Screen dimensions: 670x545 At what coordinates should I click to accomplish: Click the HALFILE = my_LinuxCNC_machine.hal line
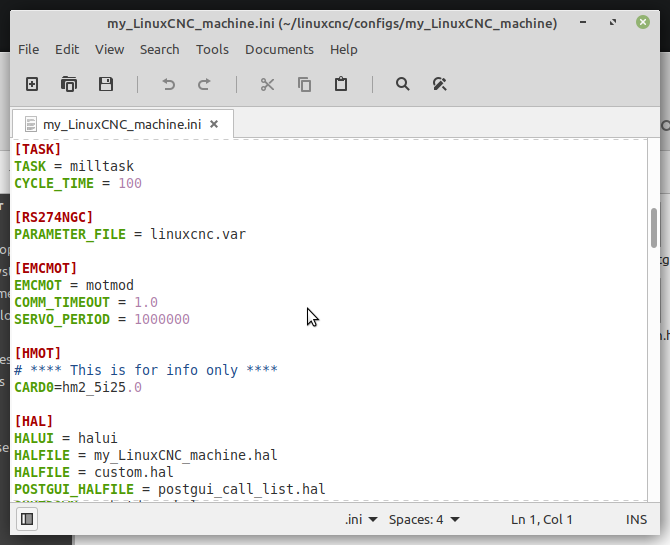[146, 455]
